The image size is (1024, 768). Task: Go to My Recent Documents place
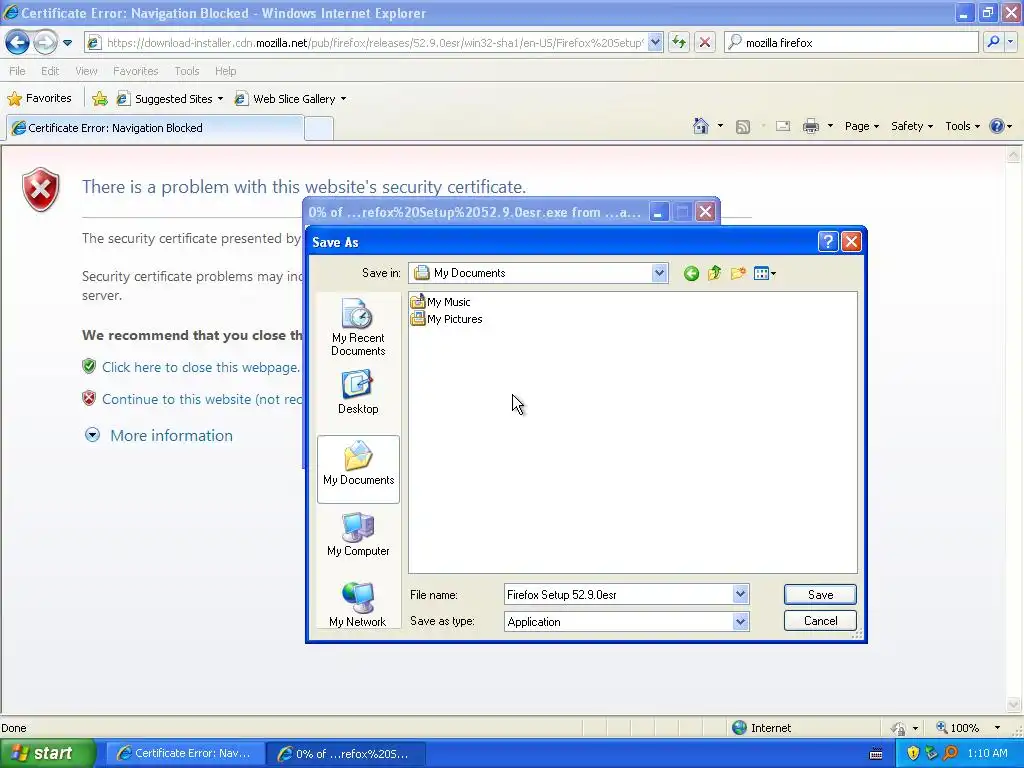(x=358, y=327)
